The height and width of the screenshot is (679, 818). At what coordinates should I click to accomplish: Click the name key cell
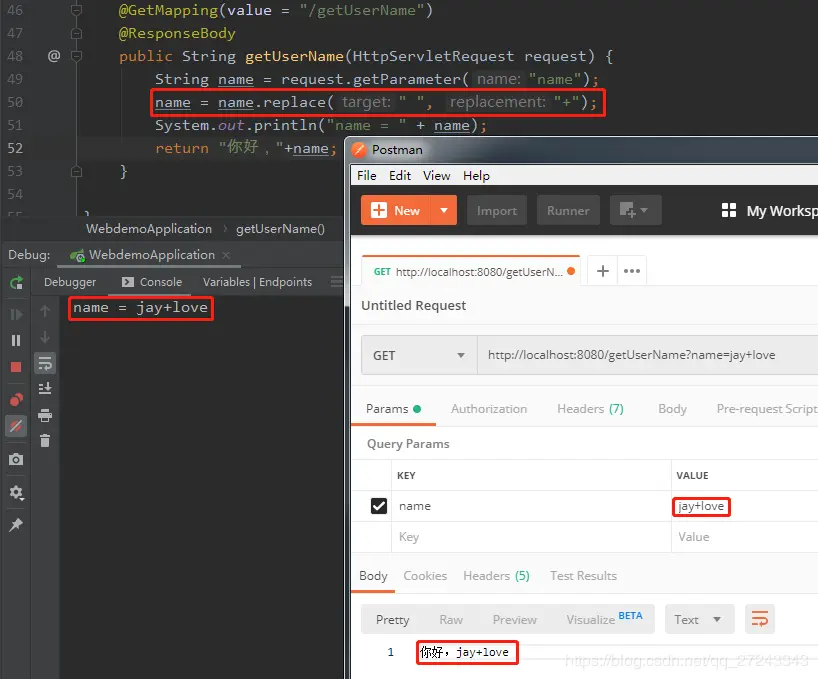(x=531, y=506)
